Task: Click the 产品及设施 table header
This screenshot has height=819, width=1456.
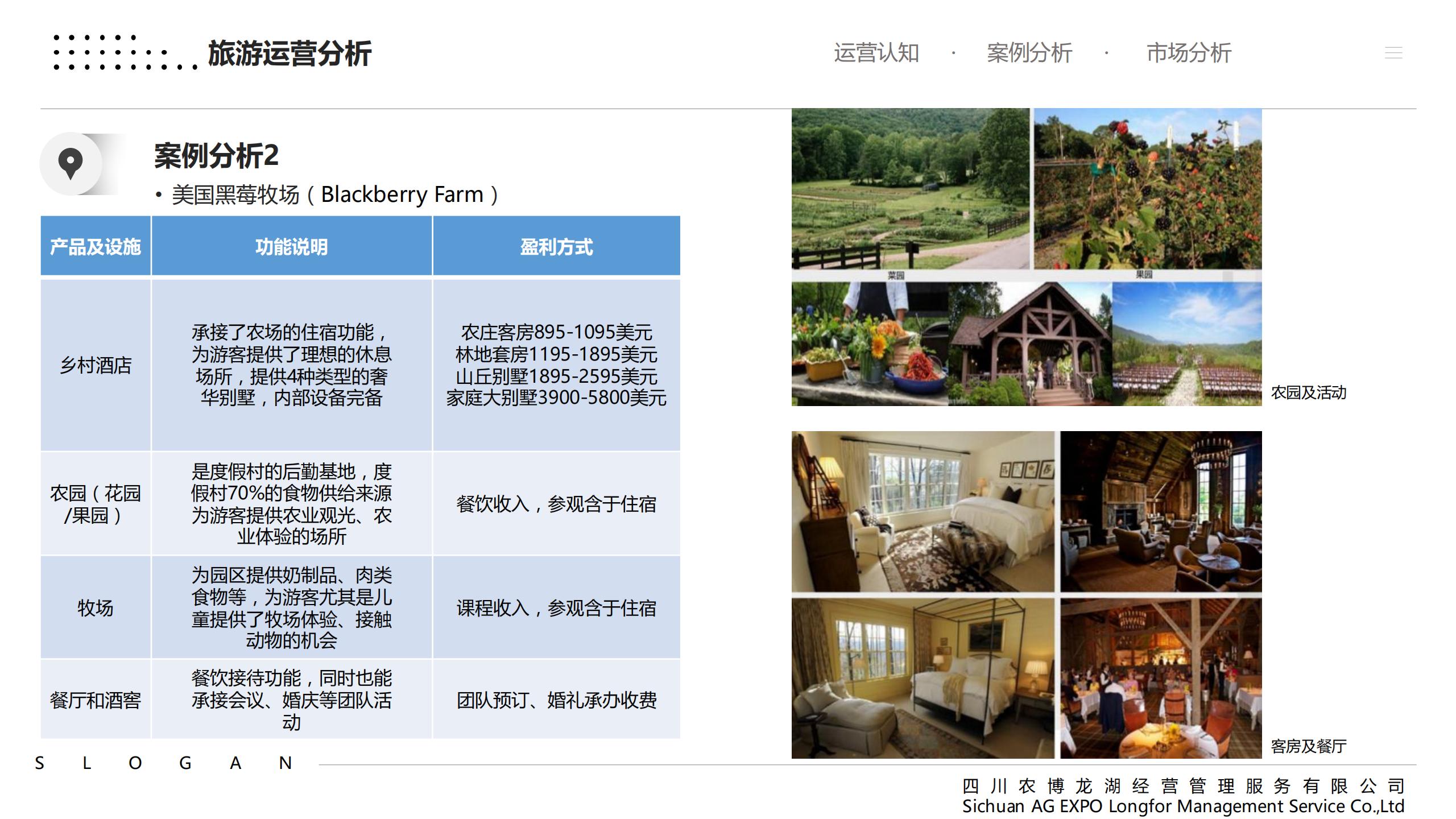Action: (x=96, y=247)
